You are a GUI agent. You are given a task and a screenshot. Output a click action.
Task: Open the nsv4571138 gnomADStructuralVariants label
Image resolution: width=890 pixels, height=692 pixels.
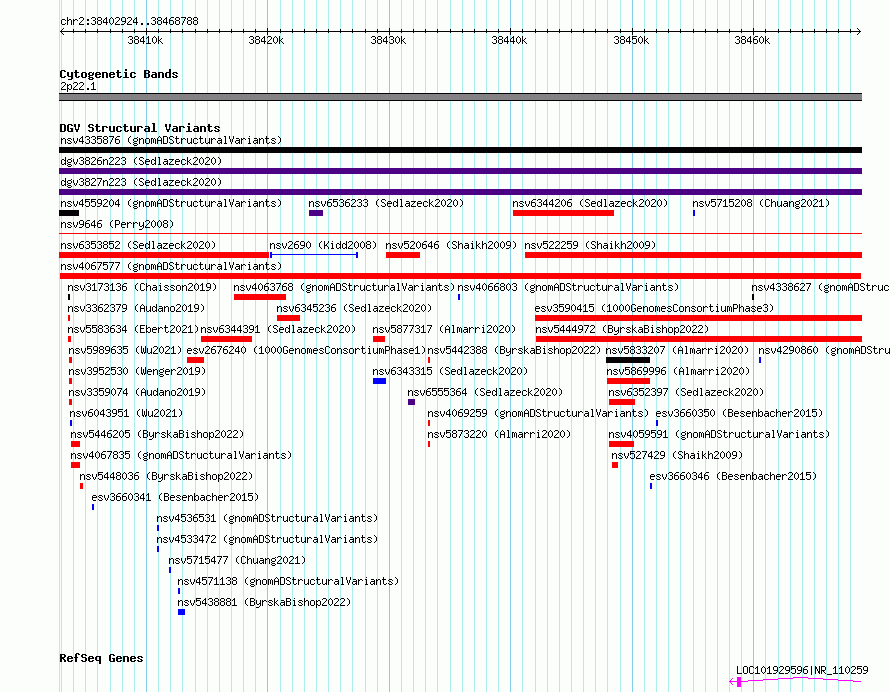click(x=288, y=581)
